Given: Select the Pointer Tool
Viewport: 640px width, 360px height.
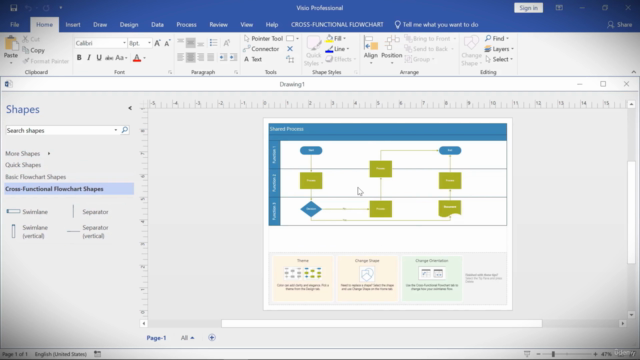Looking at the screenshot, I should [x=263, y=38].
